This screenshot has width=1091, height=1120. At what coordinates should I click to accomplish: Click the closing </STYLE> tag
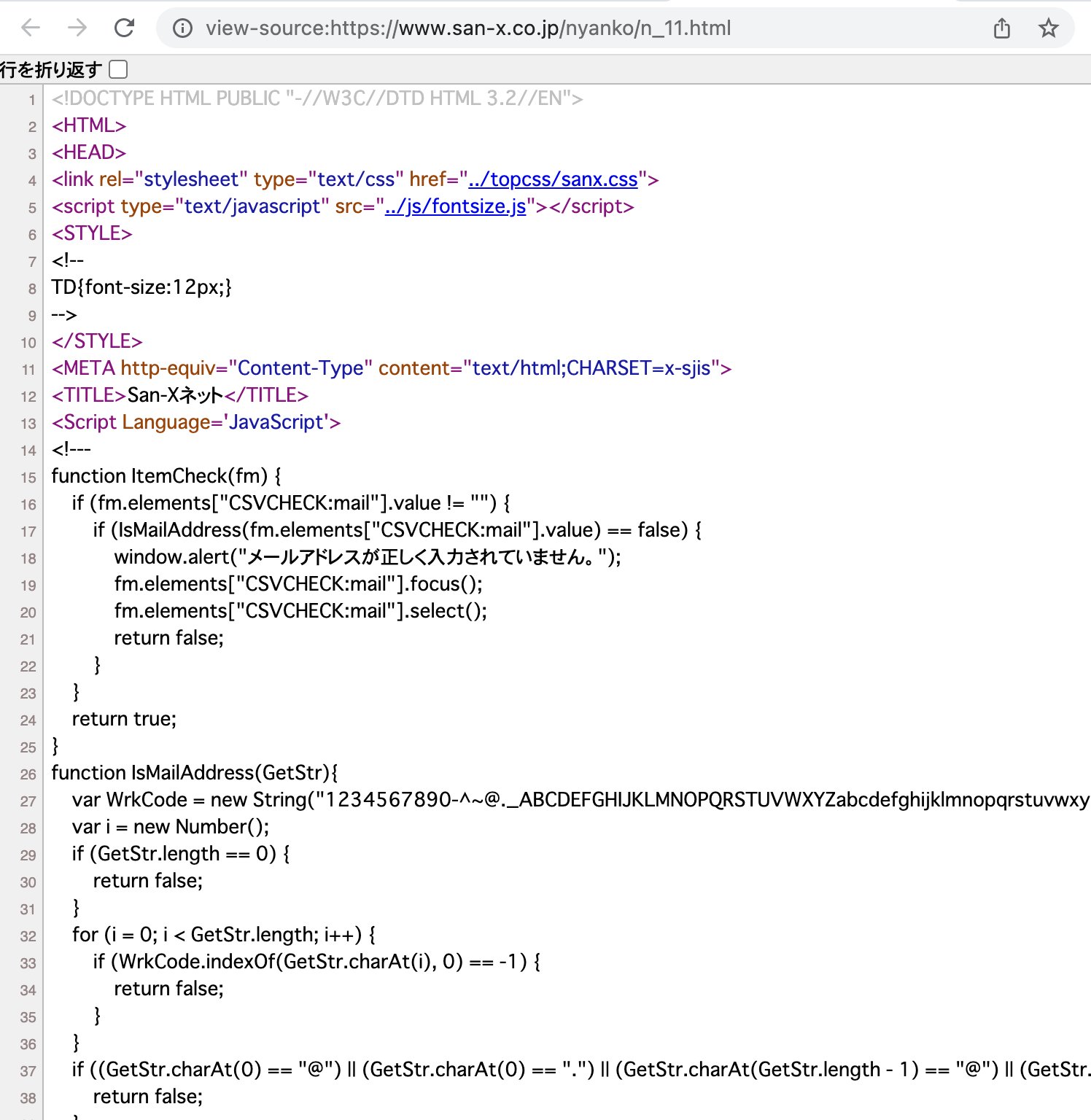coord(97,341)
